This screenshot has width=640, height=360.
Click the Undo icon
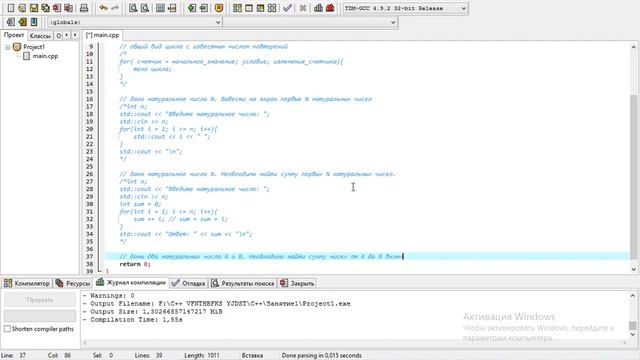[x=103, y=8]
